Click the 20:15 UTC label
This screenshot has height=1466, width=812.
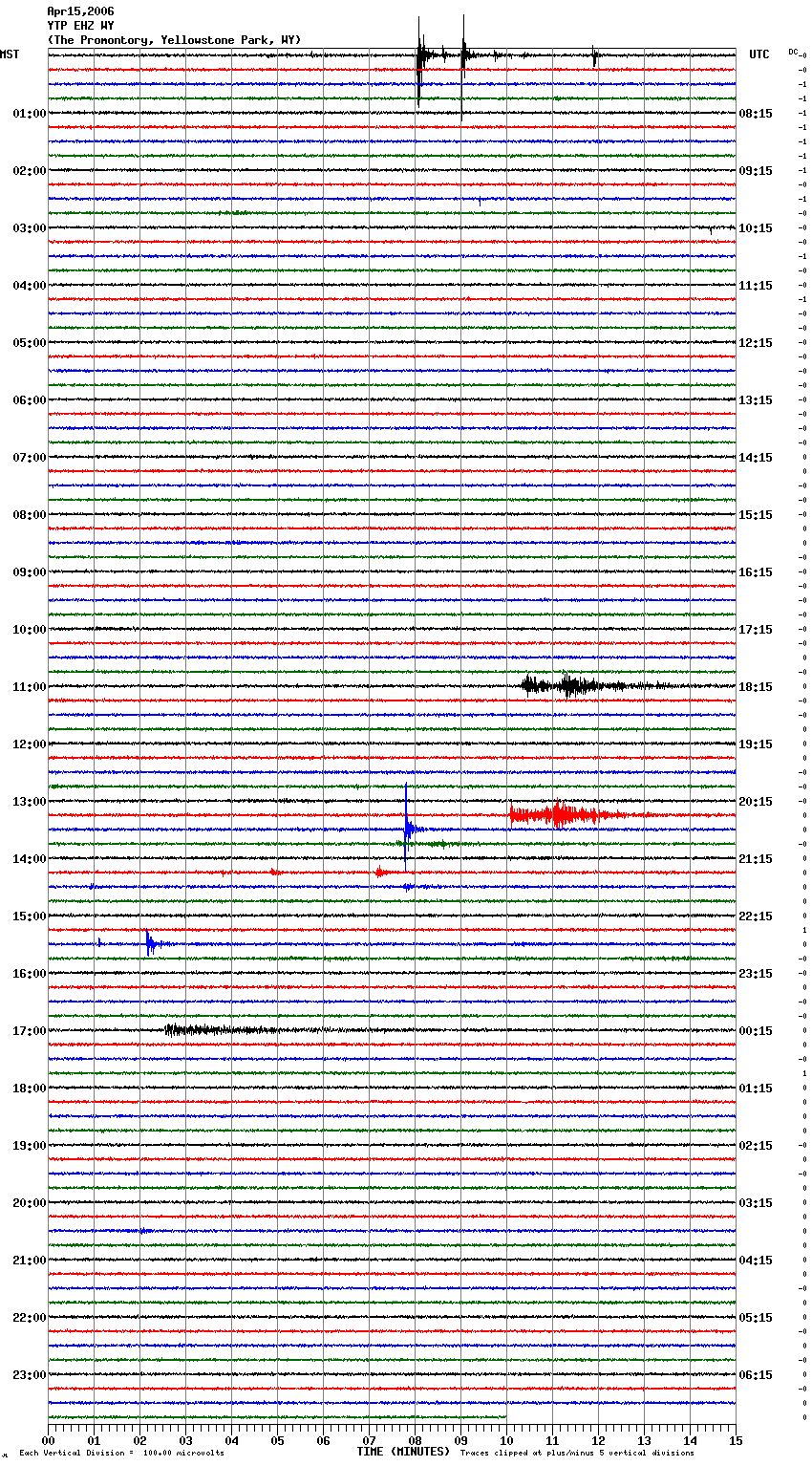(x=756, y=802)
